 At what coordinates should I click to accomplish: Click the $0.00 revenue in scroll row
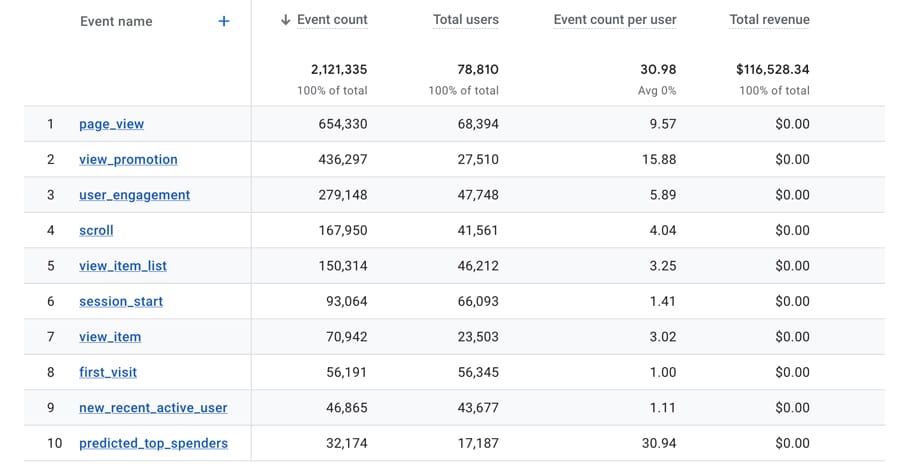pos(792,230)
